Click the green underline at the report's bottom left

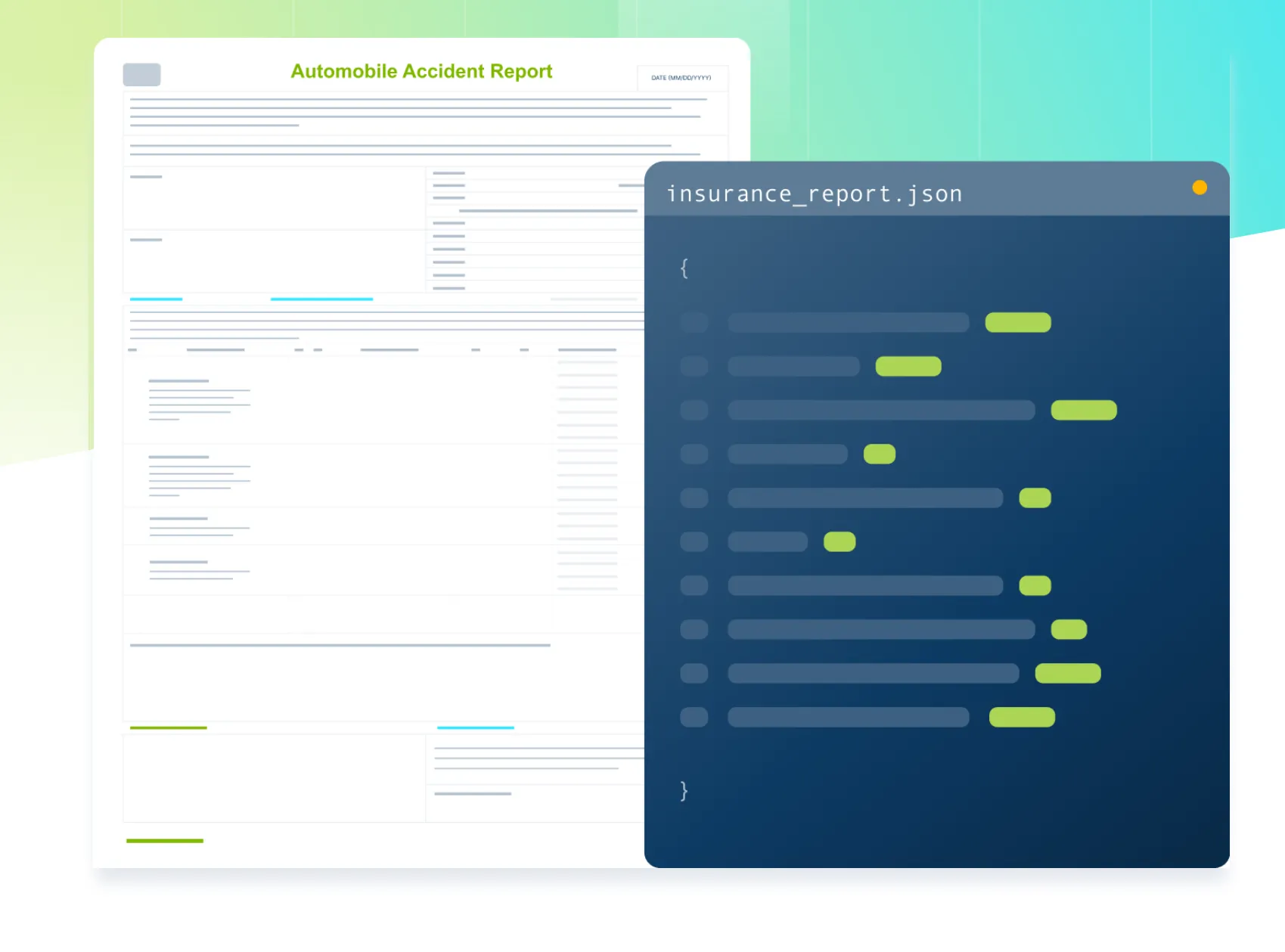[x=165, y=841]
